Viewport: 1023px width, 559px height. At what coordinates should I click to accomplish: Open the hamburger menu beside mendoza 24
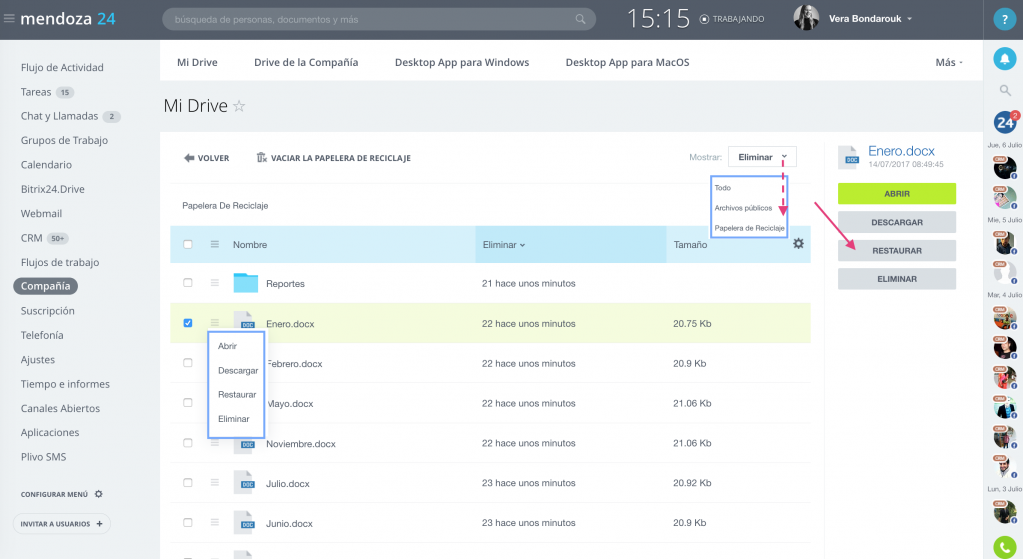click(x=9, y=18)
